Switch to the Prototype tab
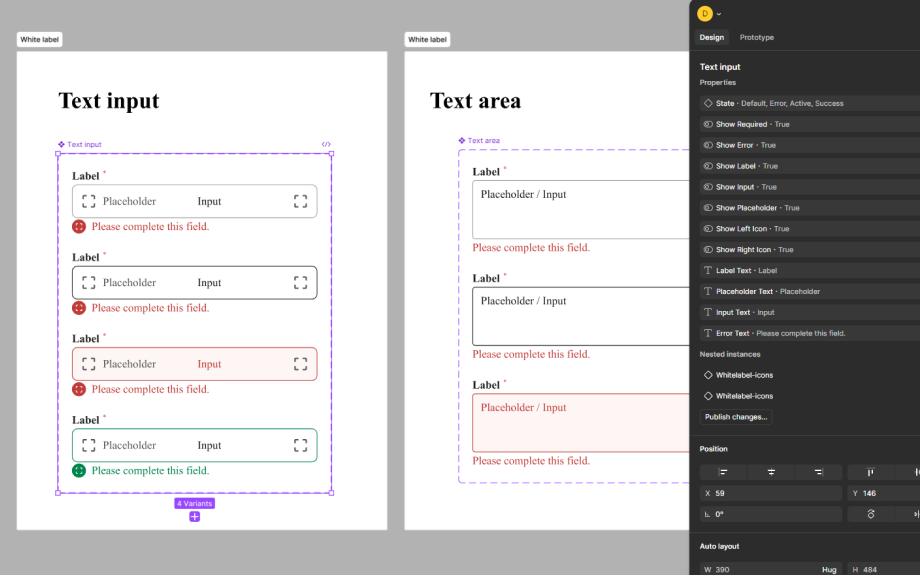This screenshot has height=575, width=920. (756, 38)
